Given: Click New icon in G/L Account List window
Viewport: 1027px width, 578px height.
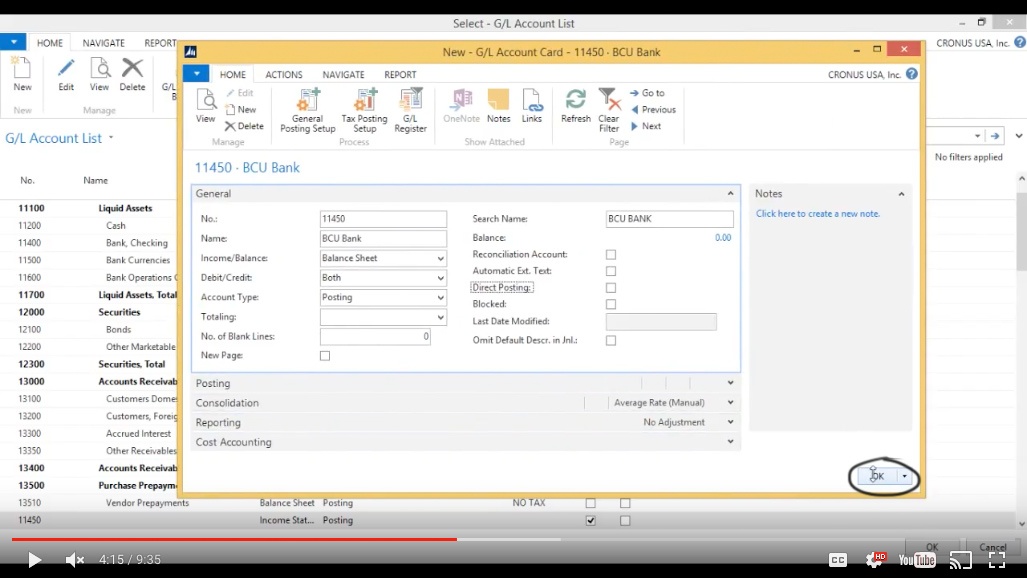Looking at the screenshot, I should (22, 75).
